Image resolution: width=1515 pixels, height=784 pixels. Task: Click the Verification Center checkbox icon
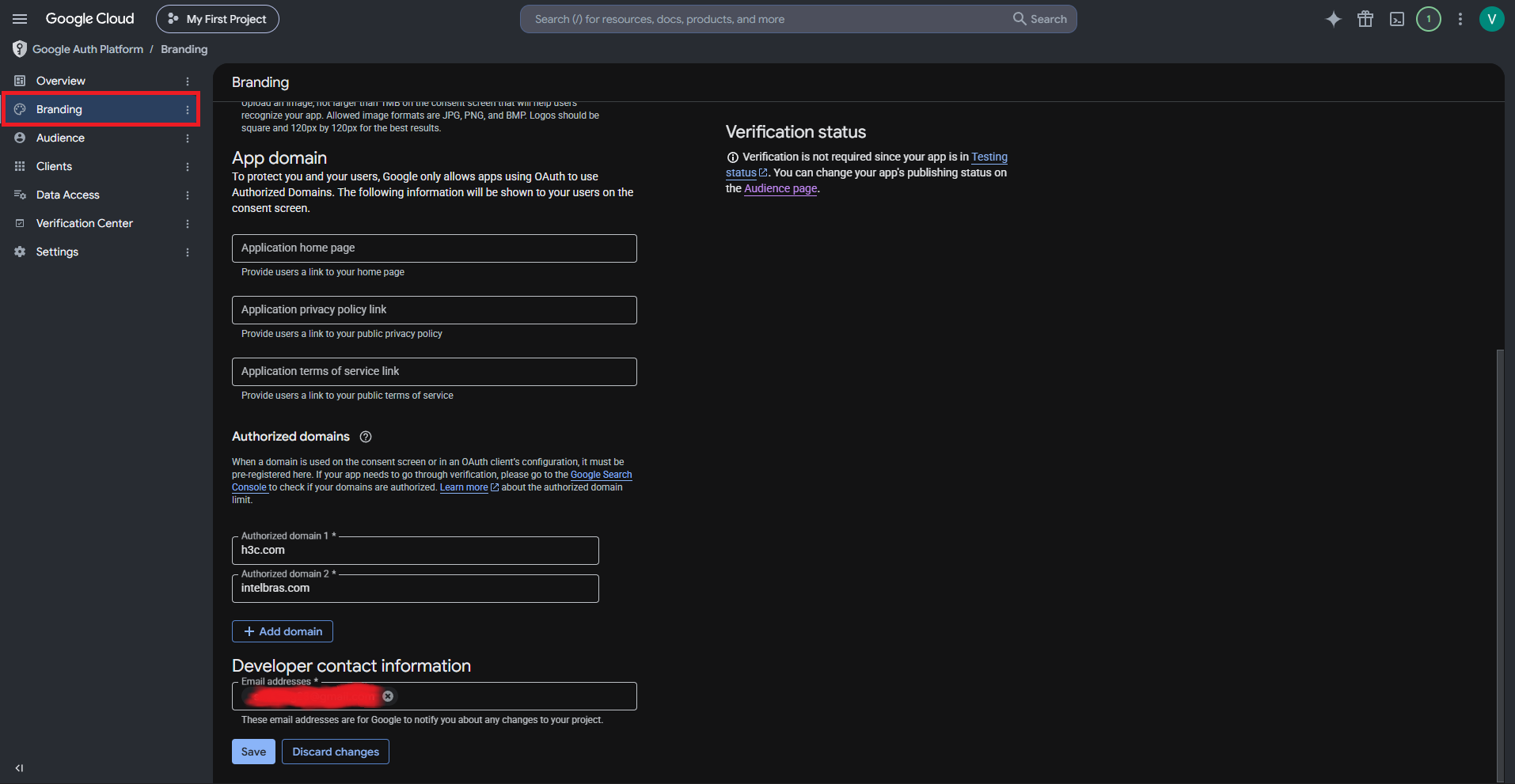click(20, 223)
